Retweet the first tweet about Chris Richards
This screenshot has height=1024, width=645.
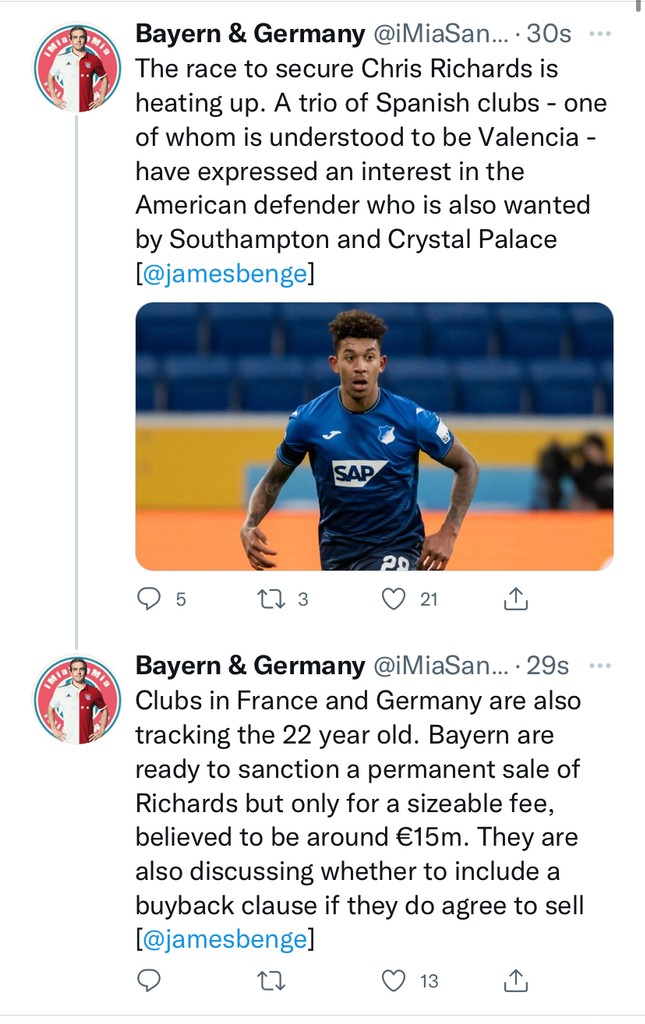271,599
